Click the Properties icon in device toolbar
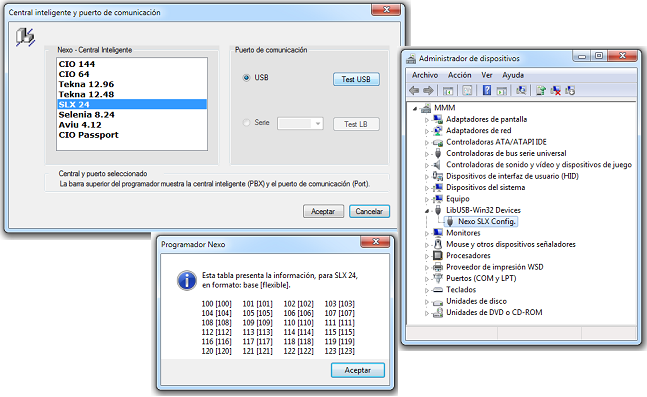Viewport: 647px width, 397px height. pos(467,90)
